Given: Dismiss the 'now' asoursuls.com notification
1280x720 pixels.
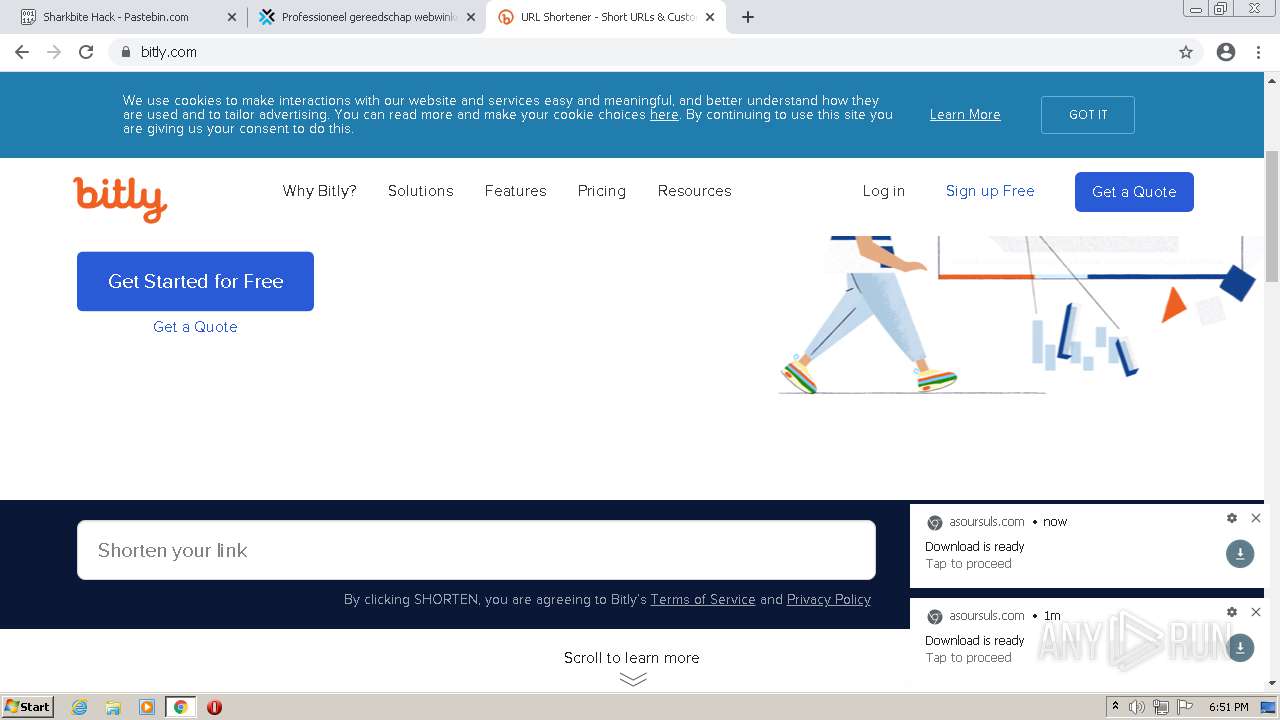Looking at the screenshot, I should (x=1256, y=518).
